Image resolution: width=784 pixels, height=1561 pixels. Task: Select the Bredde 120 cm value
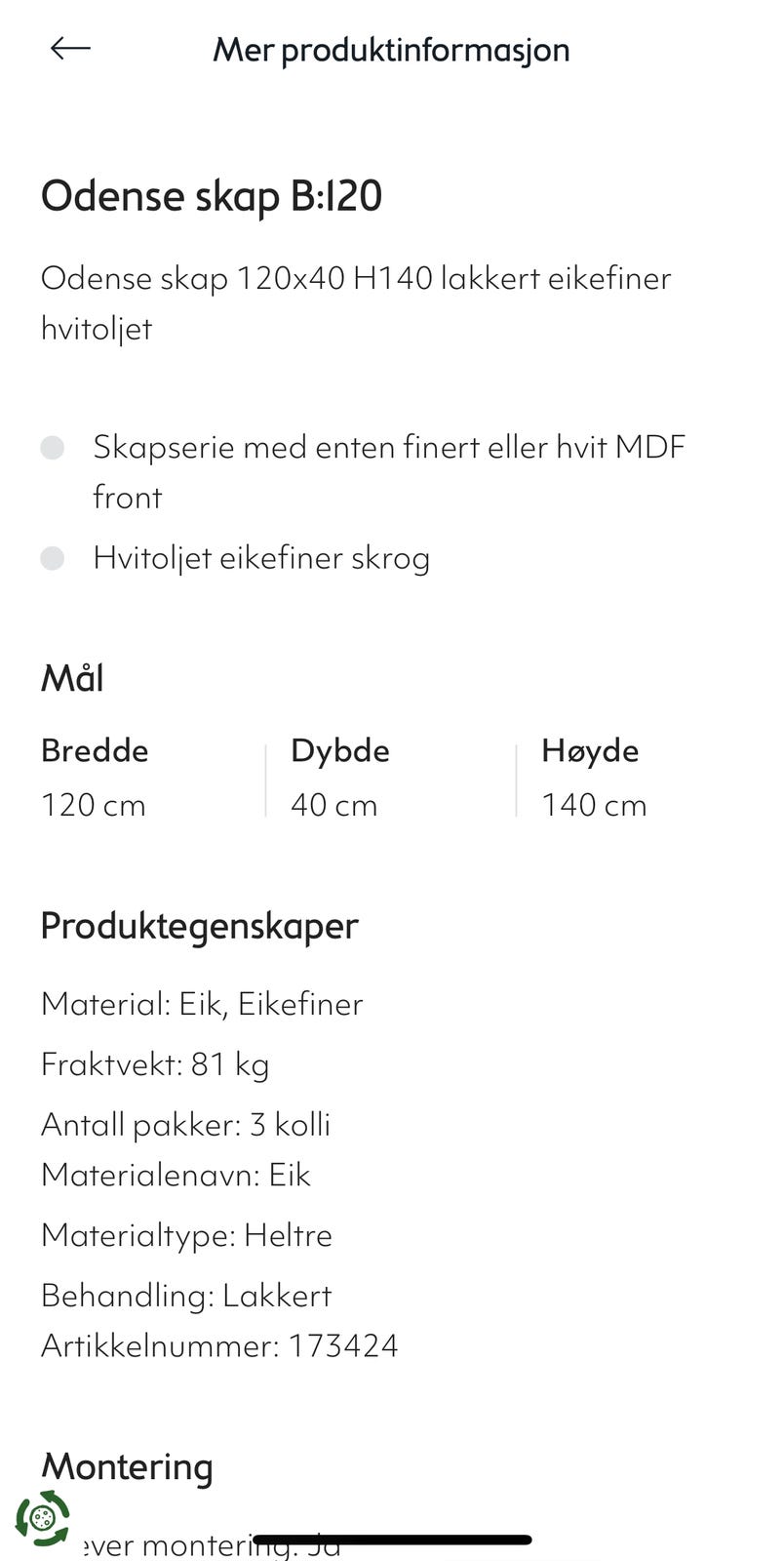click(x=93, y=804)
